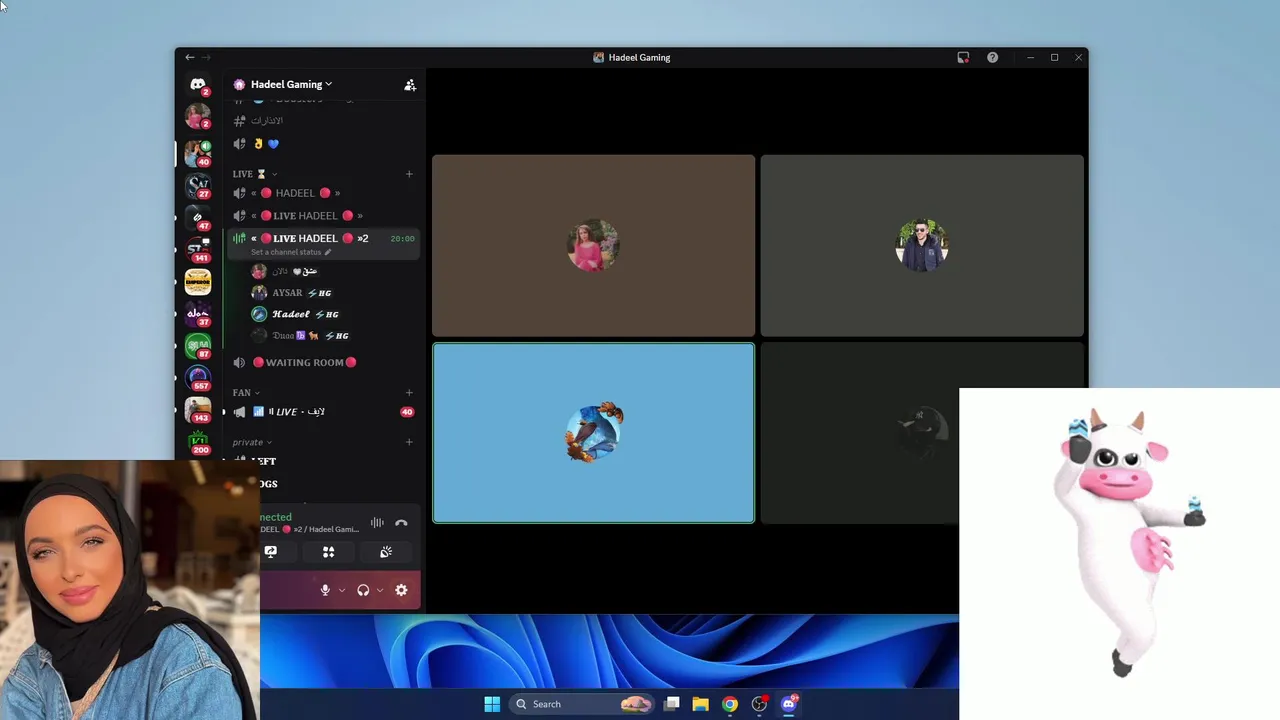This screenshot has height=720, width=1280.
Task: Deafen with the headphones icon
Action: pyautogui.click(x=363, y=590)
